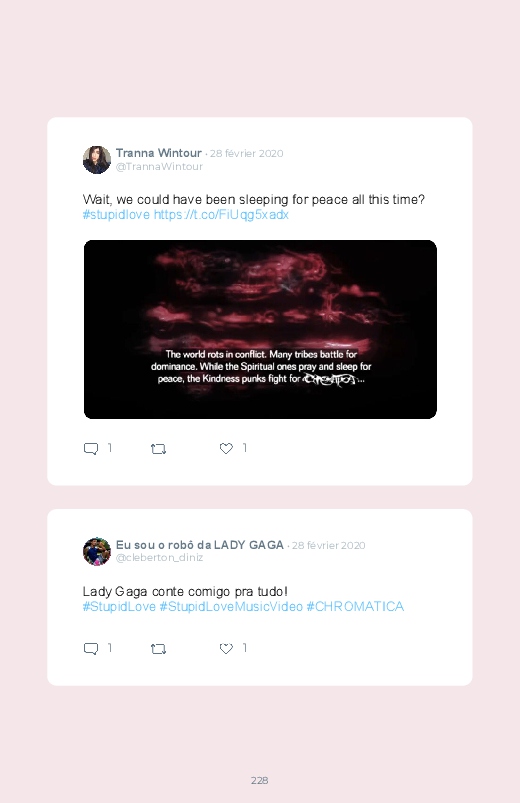Open Tranna Wintour's profile avatar
The image size is (520, 803).
pos(97,160)
